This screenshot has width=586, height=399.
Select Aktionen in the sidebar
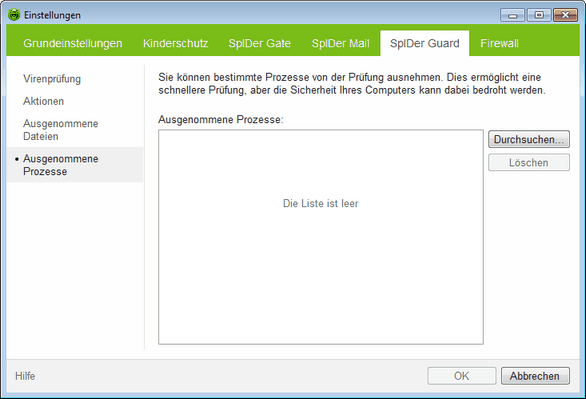[x=43, y=101]
